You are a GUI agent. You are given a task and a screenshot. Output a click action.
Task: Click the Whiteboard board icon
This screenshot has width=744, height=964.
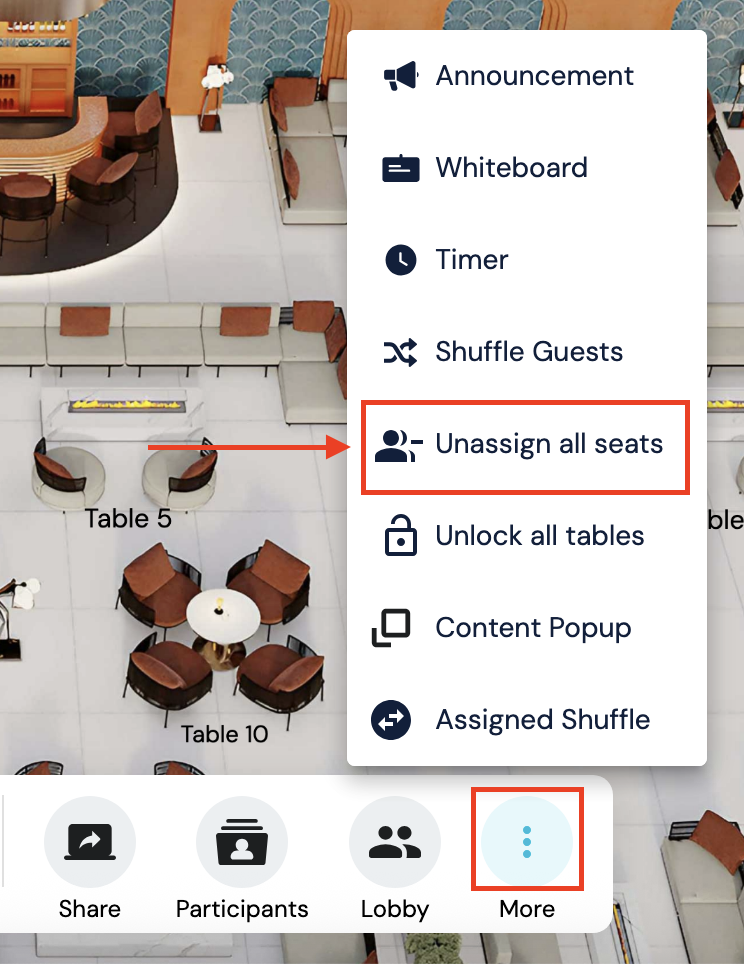(x=401, y=168)
